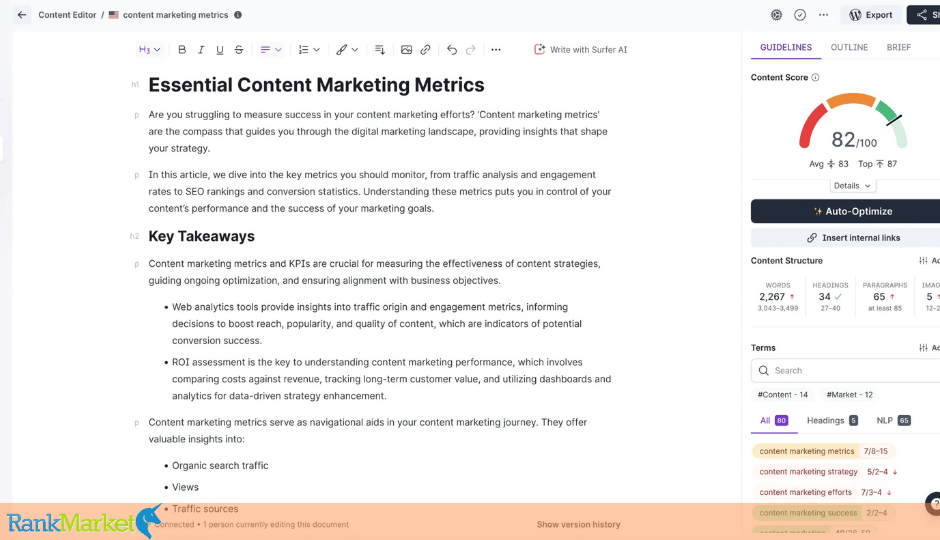The height and width of the screenshot is (540, 940).
Task: Click the top bar circular settings icon
Action: tap(776, 15)
